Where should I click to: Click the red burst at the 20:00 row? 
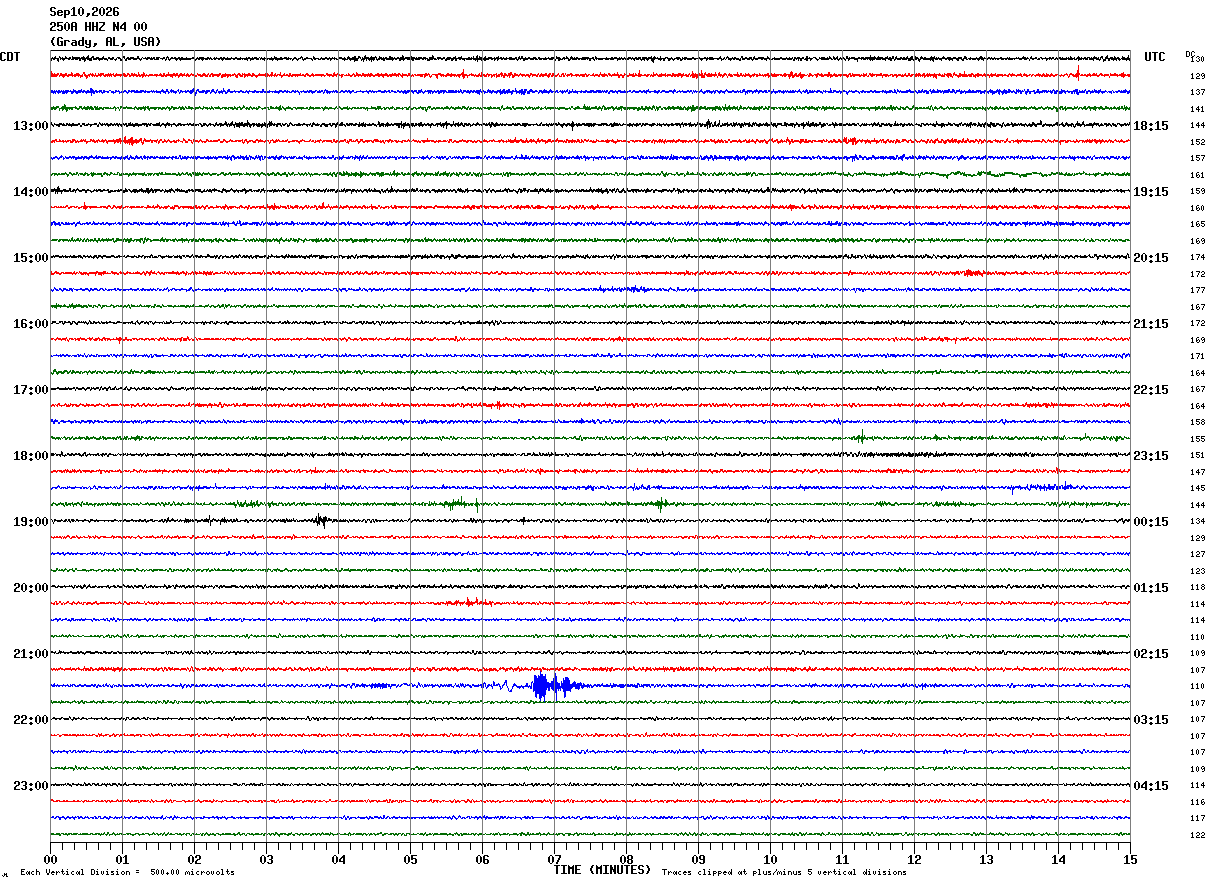pos(465,602)
